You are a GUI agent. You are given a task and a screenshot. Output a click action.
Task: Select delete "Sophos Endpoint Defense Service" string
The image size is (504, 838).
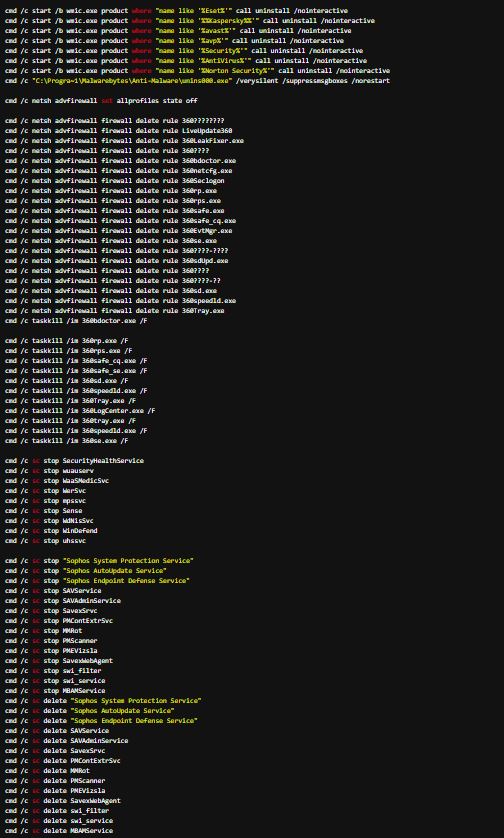[x=120, y=721]
